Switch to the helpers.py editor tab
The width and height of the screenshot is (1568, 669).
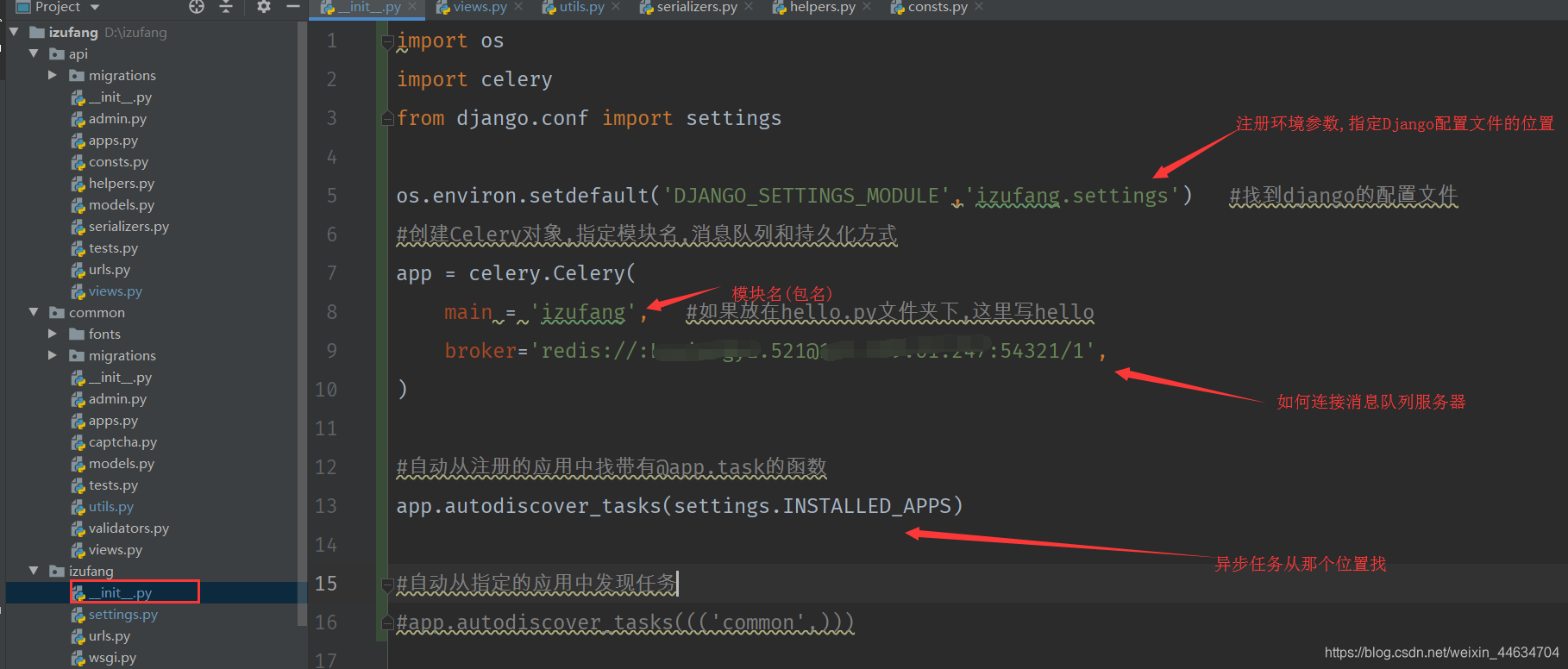pos(822,7)
